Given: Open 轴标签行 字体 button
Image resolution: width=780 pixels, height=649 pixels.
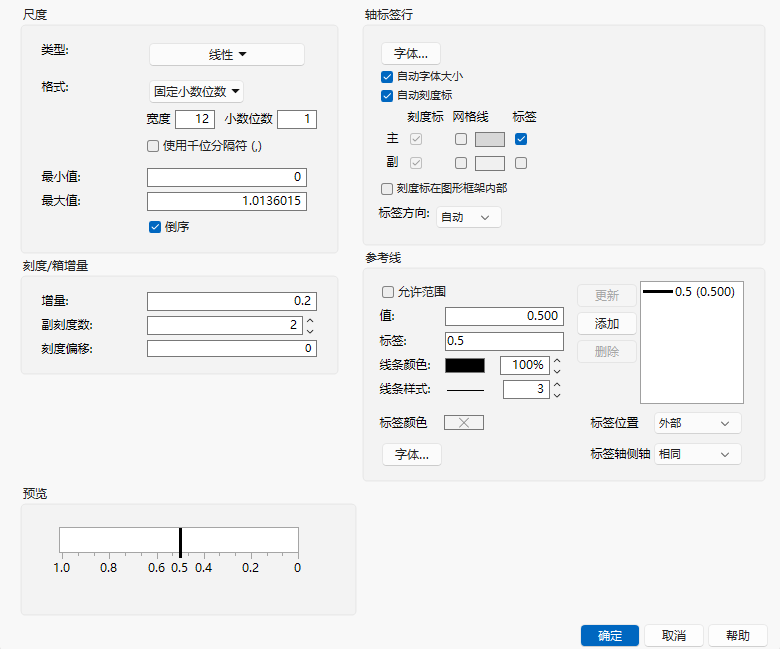Looking at the screenshot, I should (x=411, y=54).
